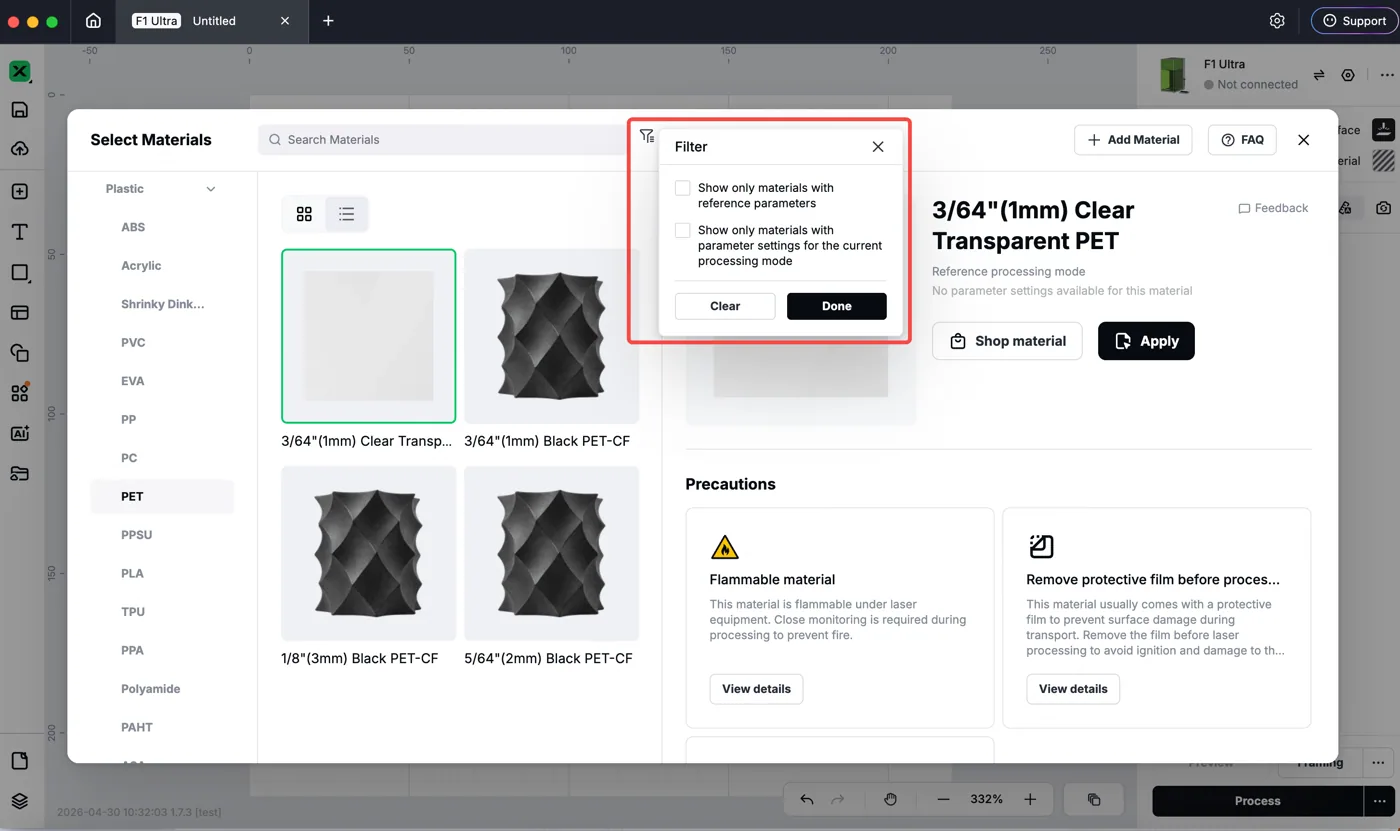The height and width of the screenshot is (831, 1400).
Task: Switch to list view of materials
Action: 346,214
